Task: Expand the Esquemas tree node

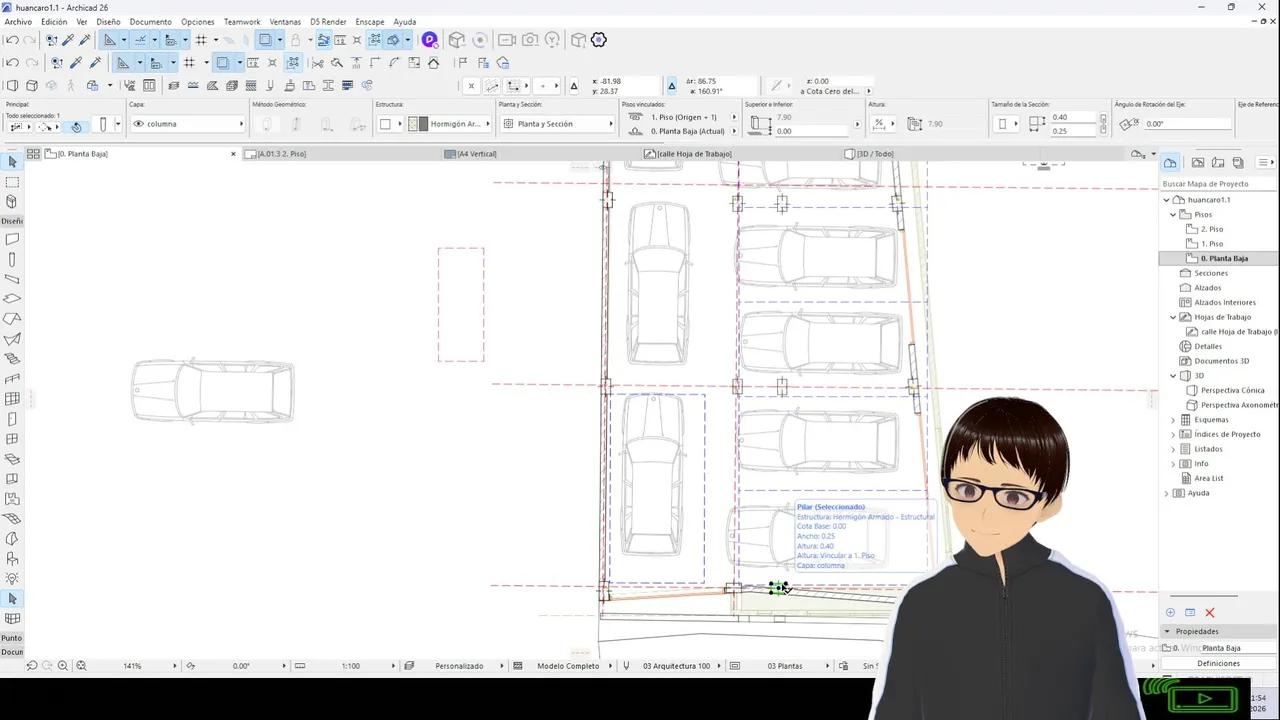Action: pyautogui.click(x=1174, y=420)
